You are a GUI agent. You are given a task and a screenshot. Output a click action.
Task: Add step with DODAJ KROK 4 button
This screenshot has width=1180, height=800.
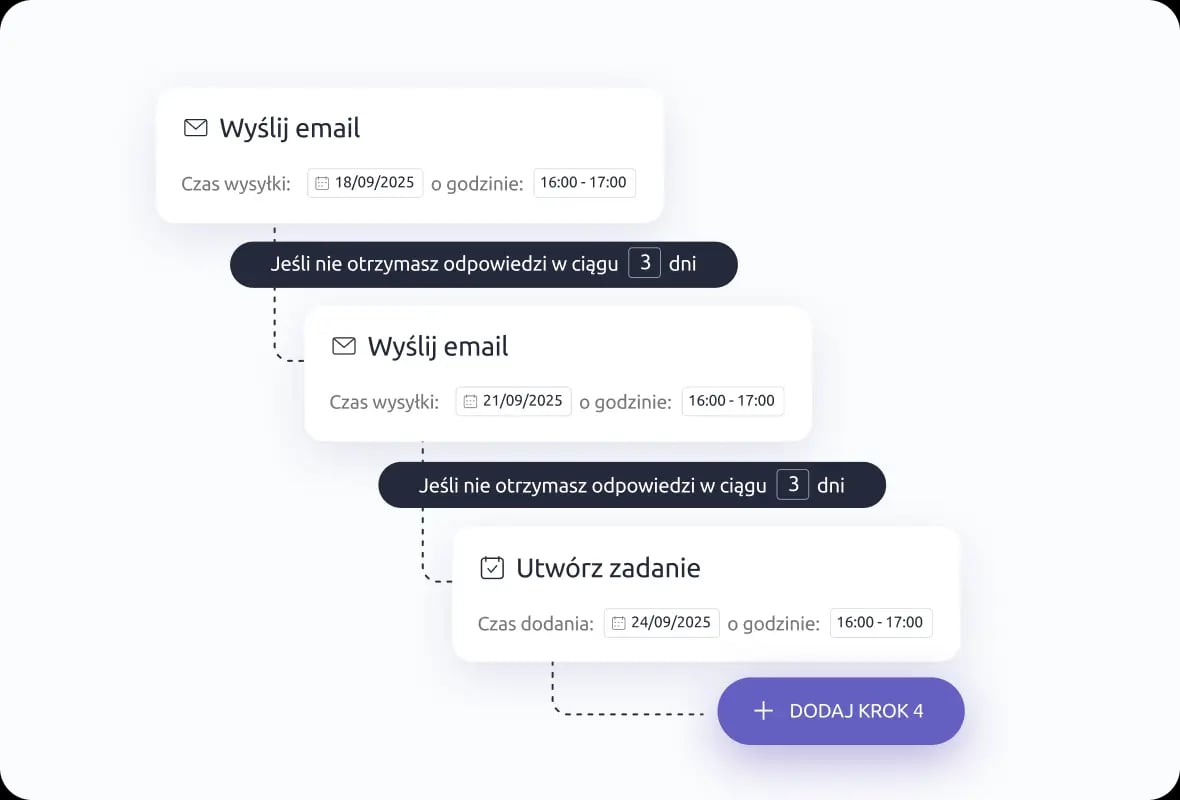841,711
